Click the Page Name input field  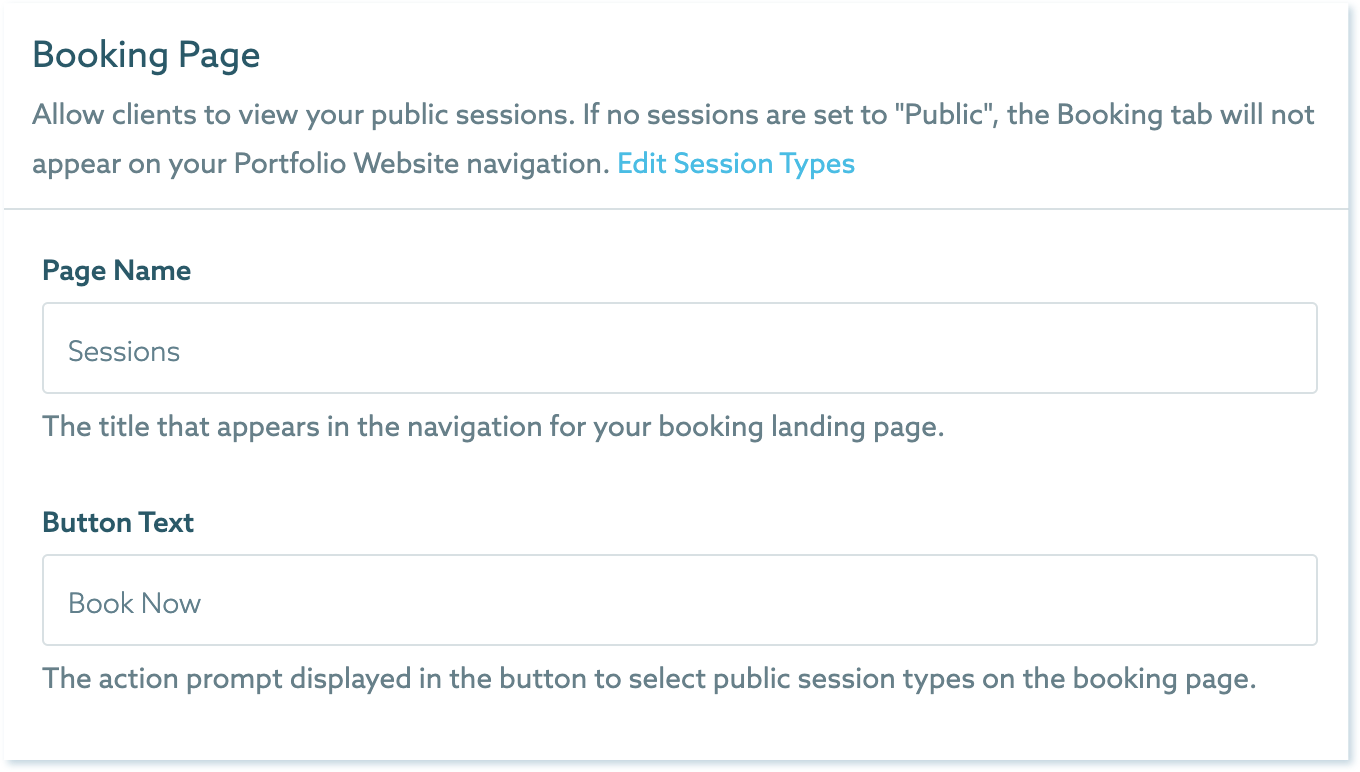(679, 349)
